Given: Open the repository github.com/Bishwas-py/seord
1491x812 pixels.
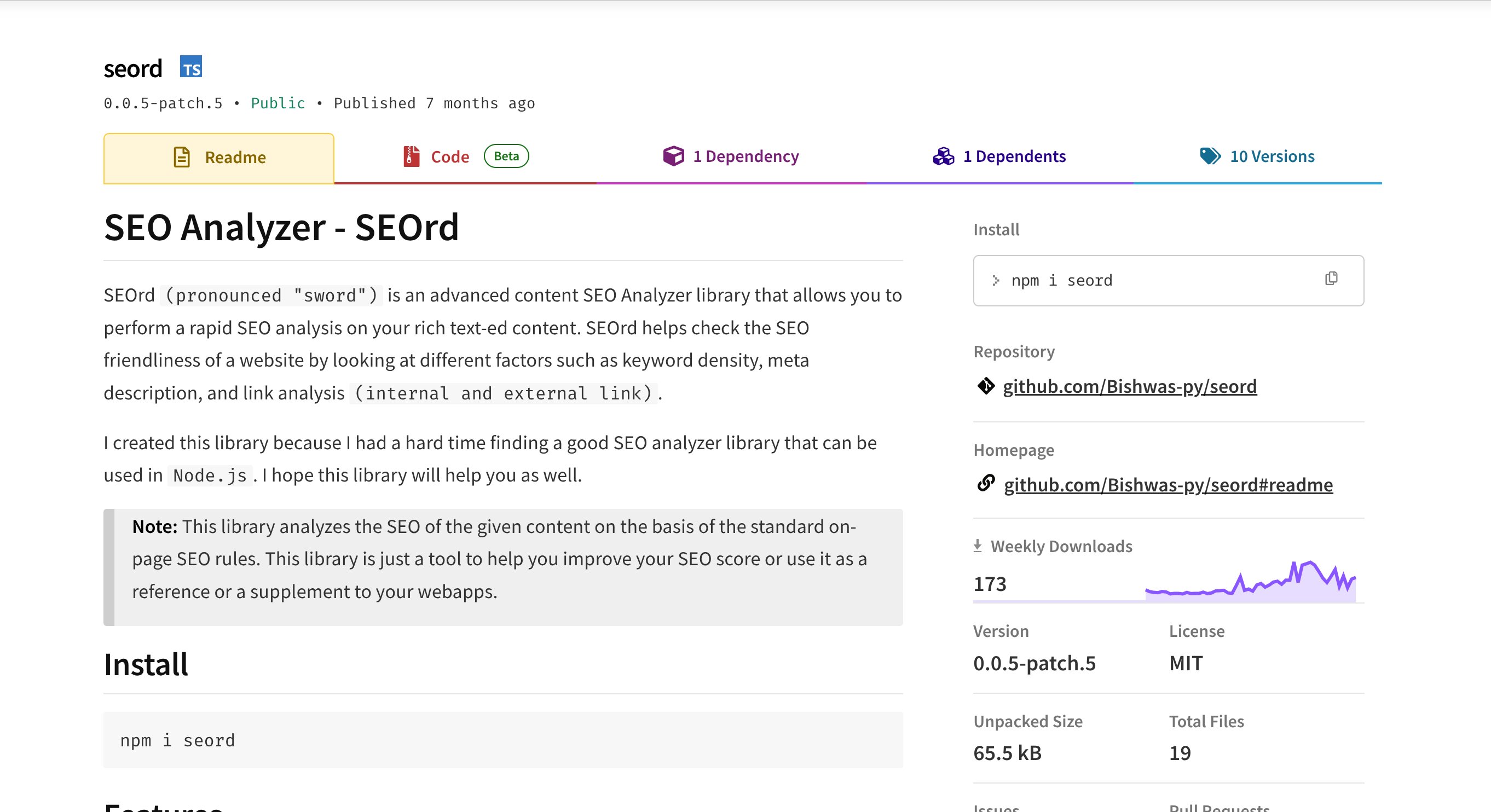Looking at the screenshot, I should (x=1129, y=386).
